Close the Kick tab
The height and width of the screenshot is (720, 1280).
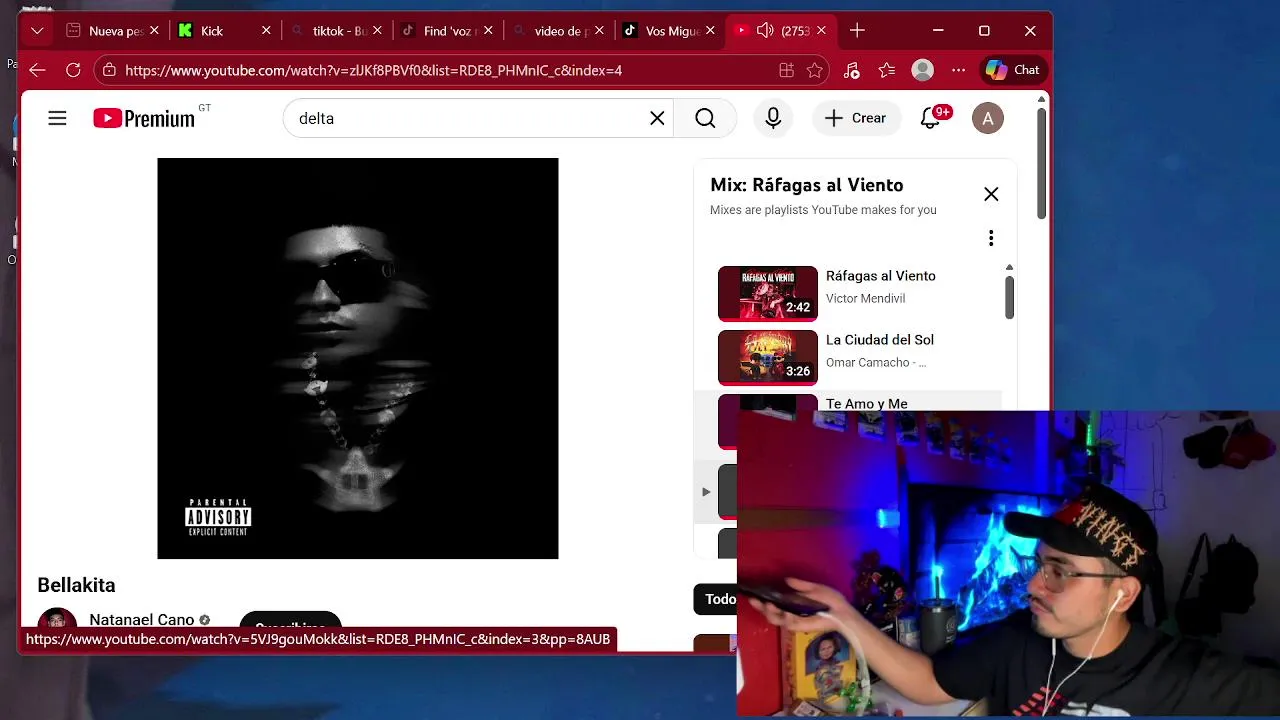coord(266,31)
